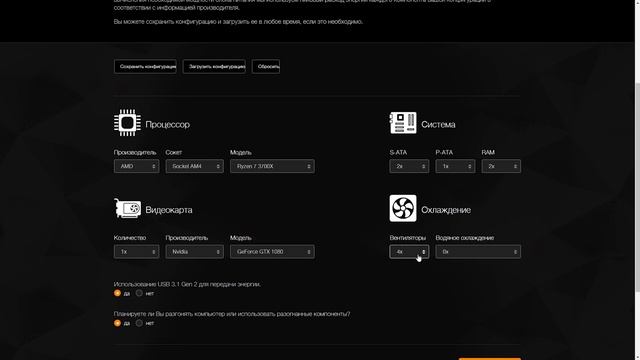
Task: Open the S-ATA count dropdown
Action: tap(409, 166)
